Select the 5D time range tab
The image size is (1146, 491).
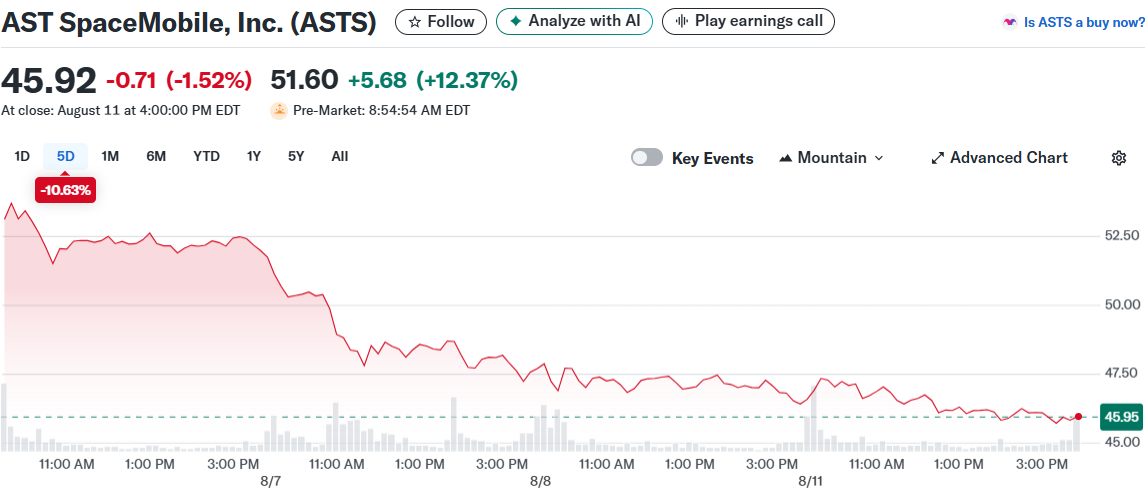[66, 156]
